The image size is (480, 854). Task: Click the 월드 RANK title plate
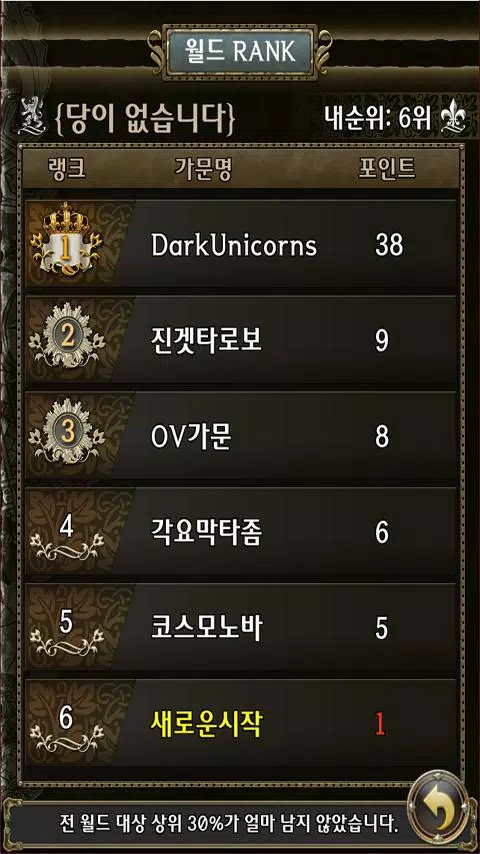240,52
